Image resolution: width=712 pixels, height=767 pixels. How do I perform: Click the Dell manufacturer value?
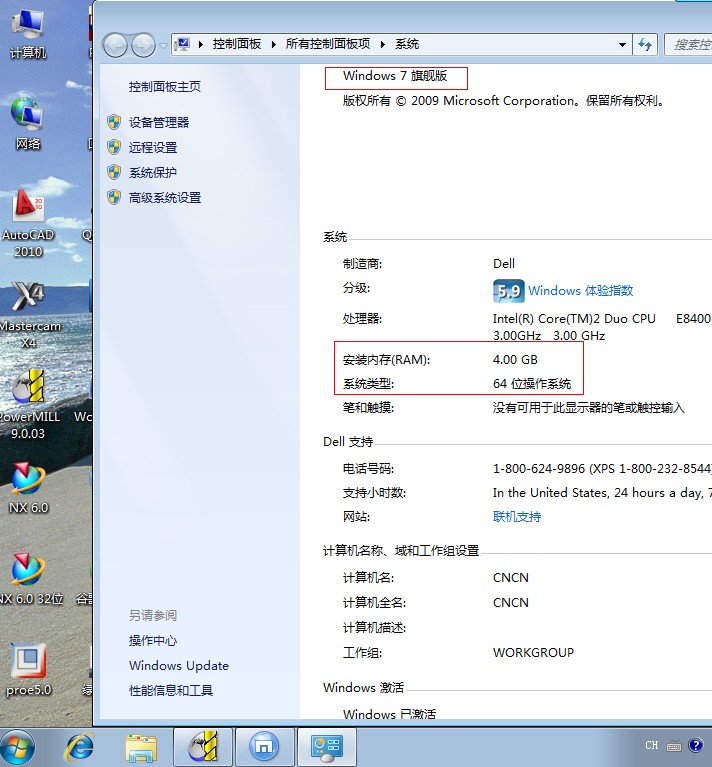pos(504,264)
